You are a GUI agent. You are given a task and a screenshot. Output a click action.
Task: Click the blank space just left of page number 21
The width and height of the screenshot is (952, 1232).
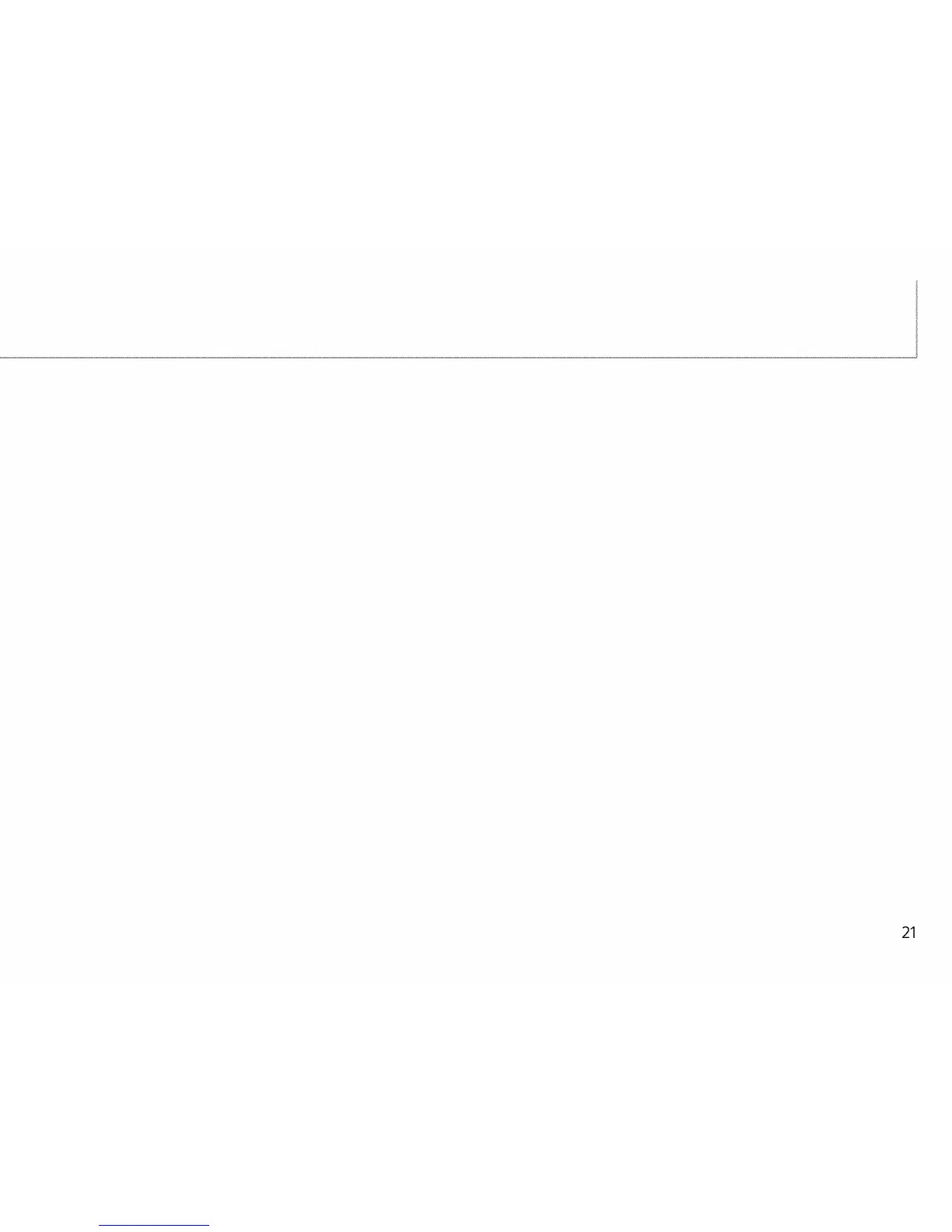871,933
